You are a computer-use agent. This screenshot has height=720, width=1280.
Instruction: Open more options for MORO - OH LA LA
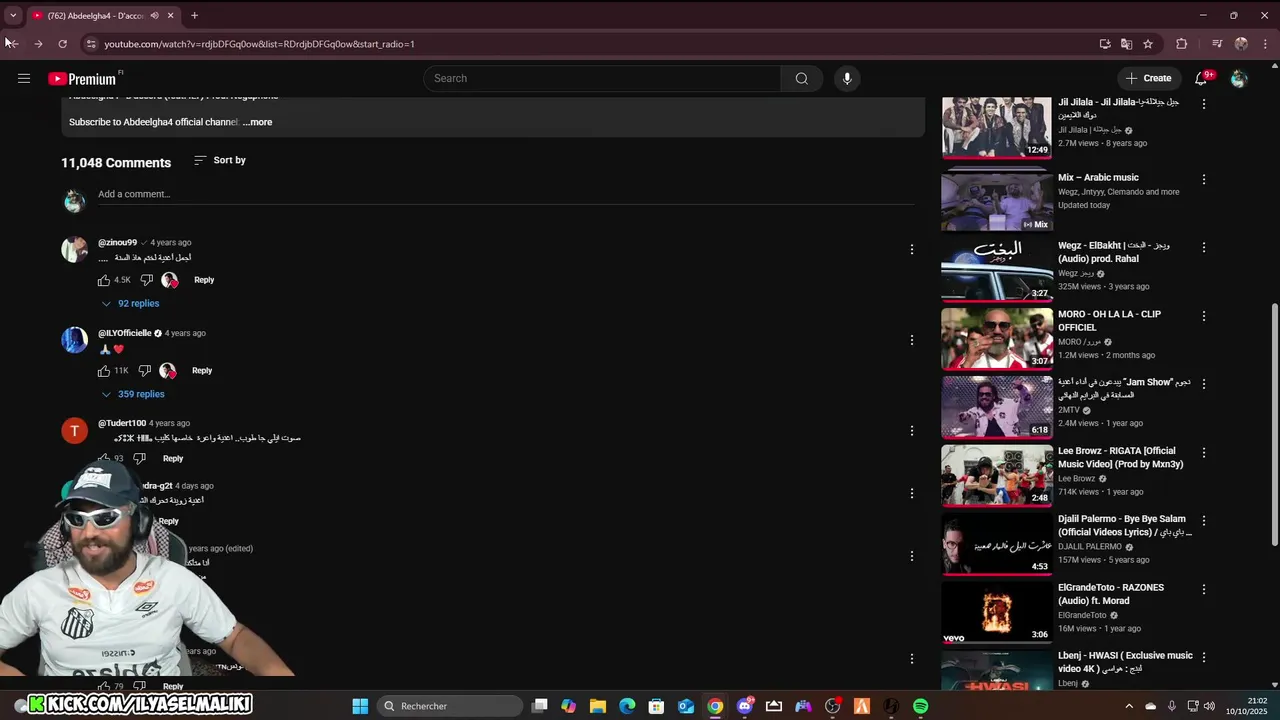coord(1204,316)
